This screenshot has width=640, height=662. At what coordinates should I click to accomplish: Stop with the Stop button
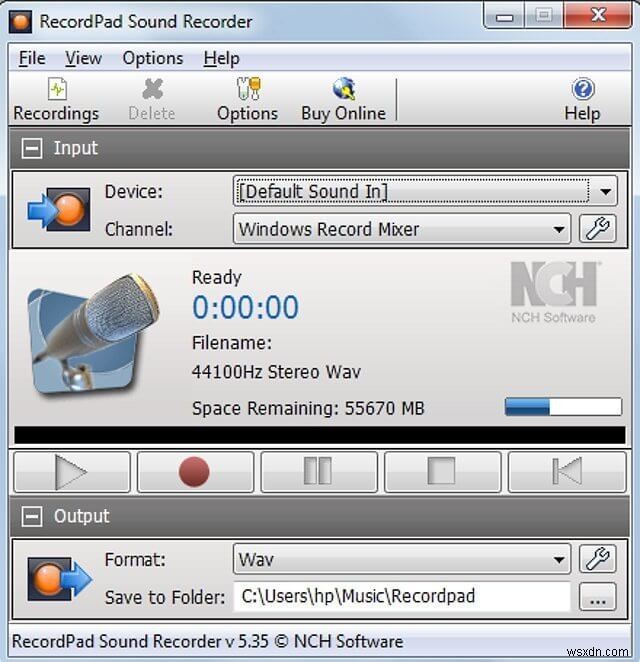pyautogui.click(x=442, y=472)
